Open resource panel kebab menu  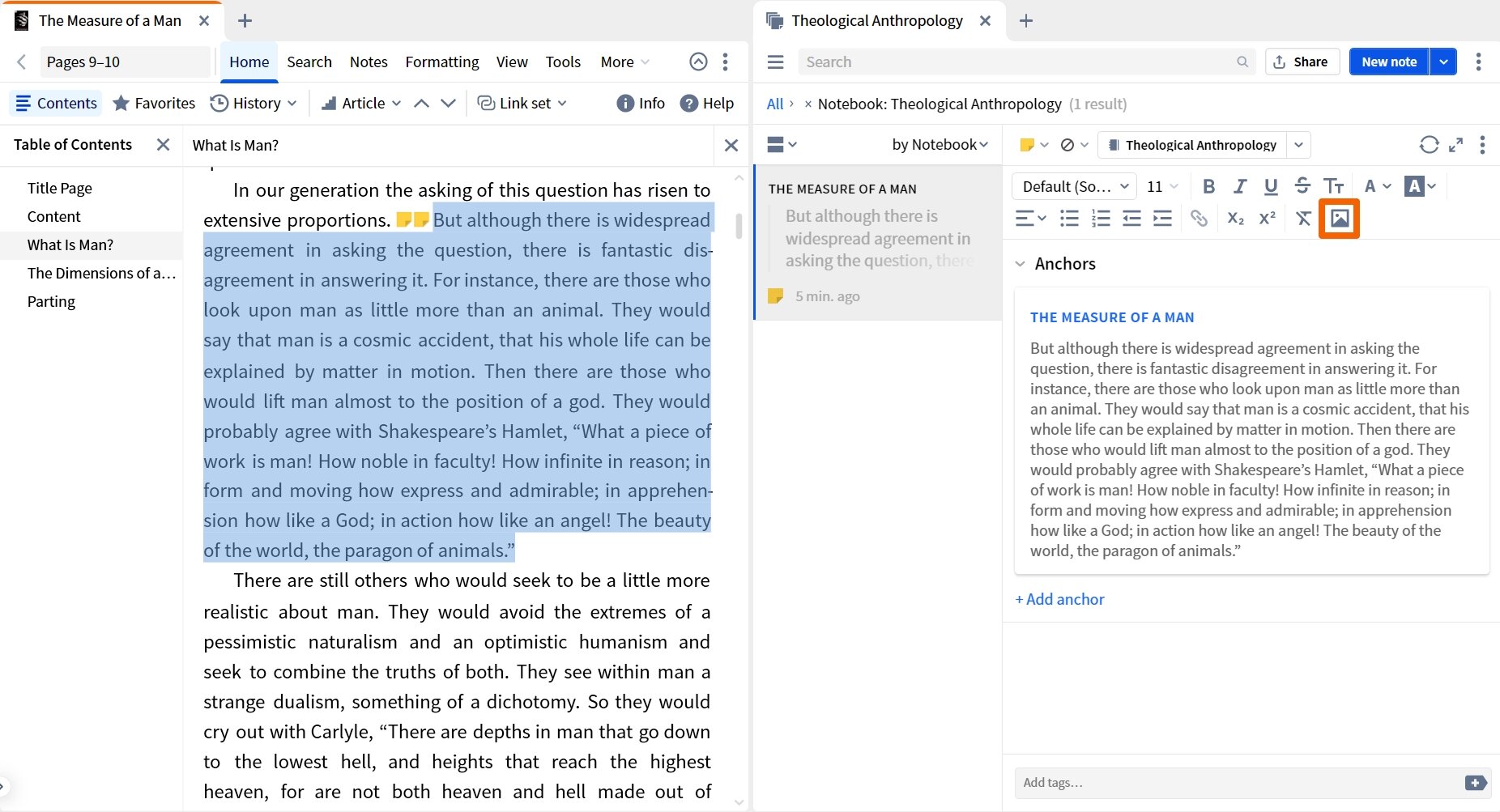click(725, 62)
